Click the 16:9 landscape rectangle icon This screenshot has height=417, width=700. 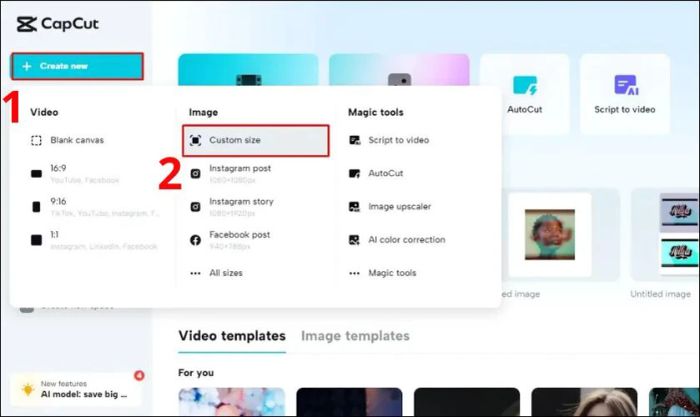click(x=36, y=174)
